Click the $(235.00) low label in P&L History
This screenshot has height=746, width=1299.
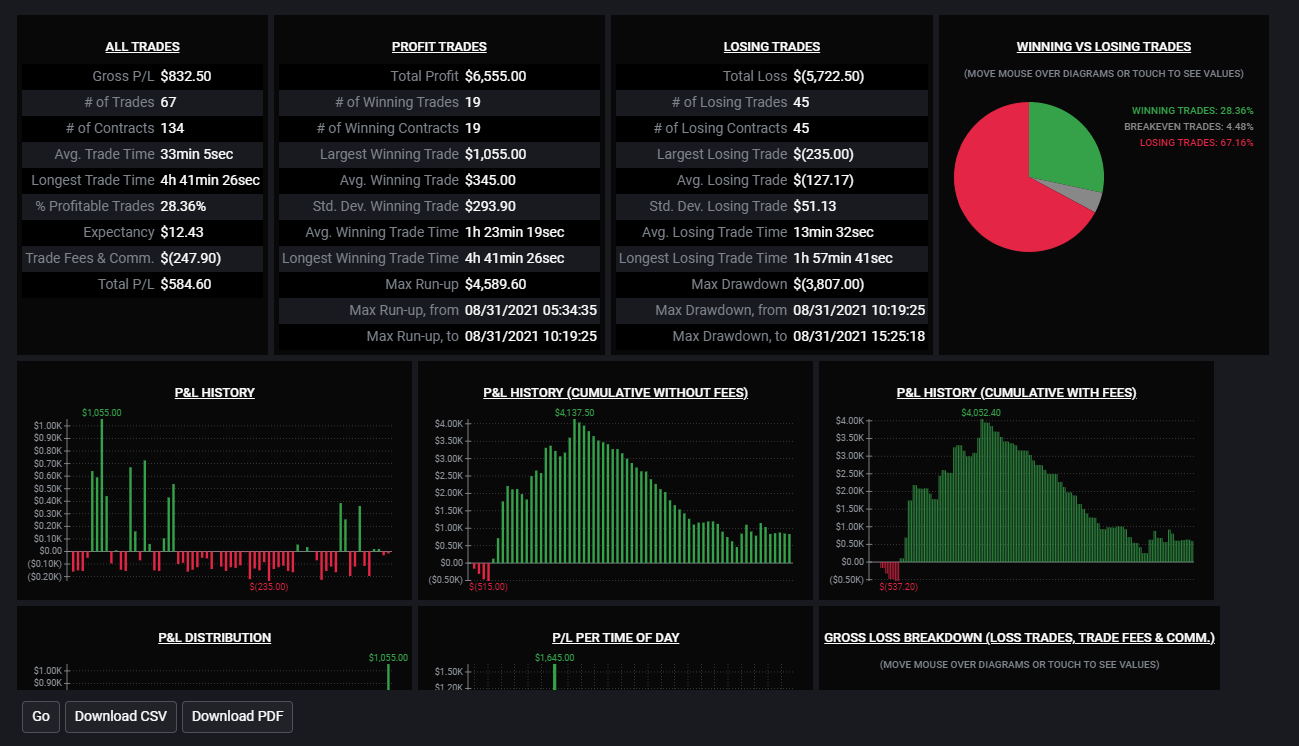268,587
